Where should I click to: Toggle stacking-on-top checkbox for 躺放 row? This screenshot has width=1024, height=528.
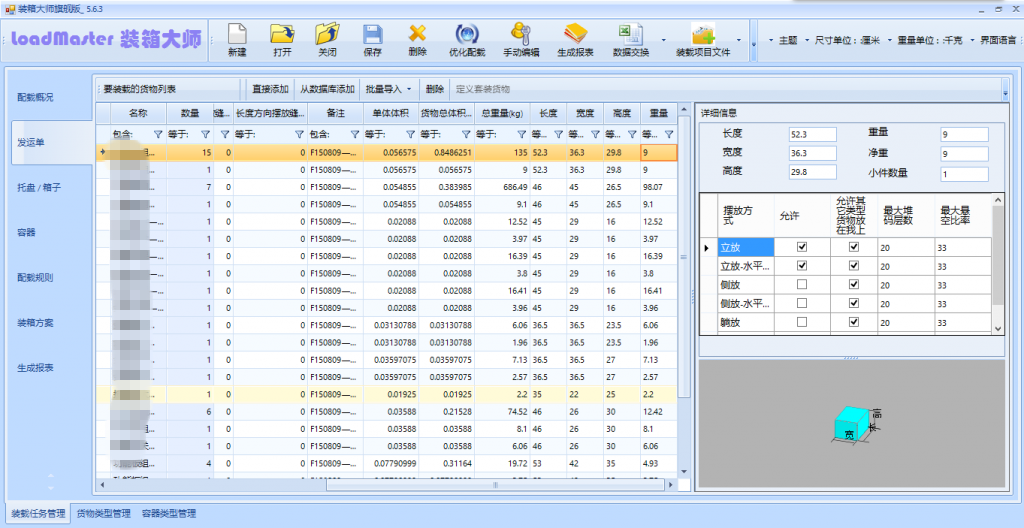tap(853, 322)
